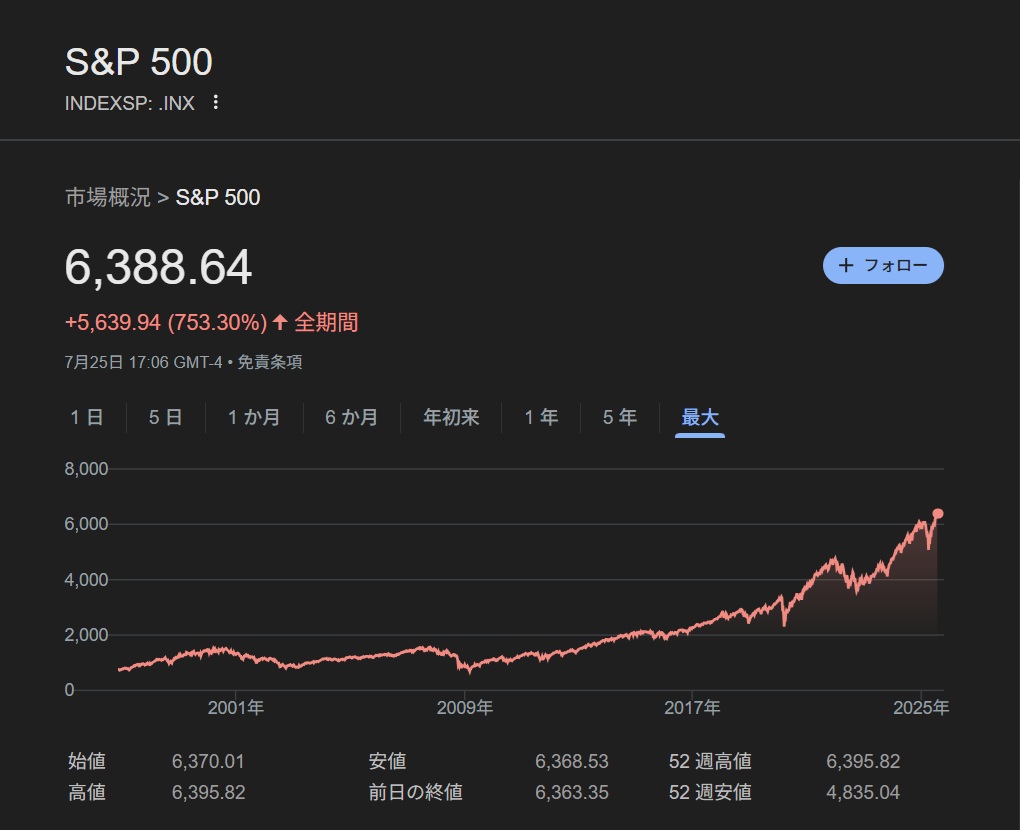Click the 2009年 x-axis label
This screenshot has height=830, width=1020.
click(x=464, y=708)
